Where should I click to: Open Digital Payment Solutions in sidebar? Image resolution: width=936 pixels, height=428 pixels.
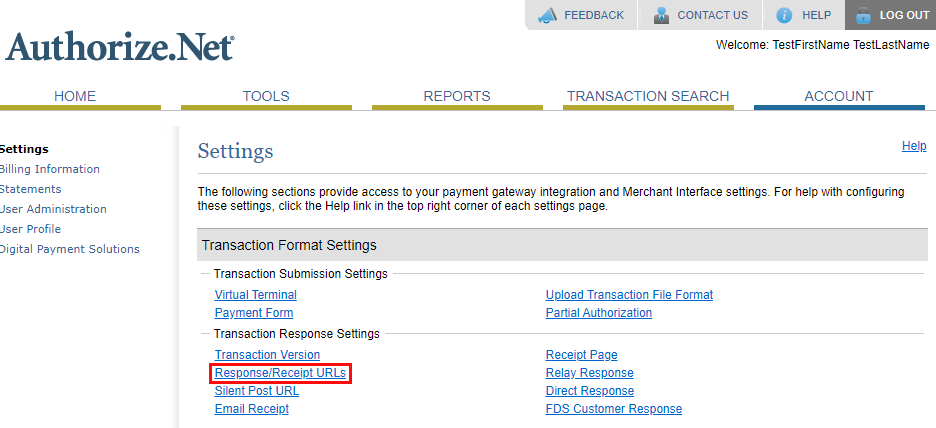pyautogui.click(x=69, y=249)
